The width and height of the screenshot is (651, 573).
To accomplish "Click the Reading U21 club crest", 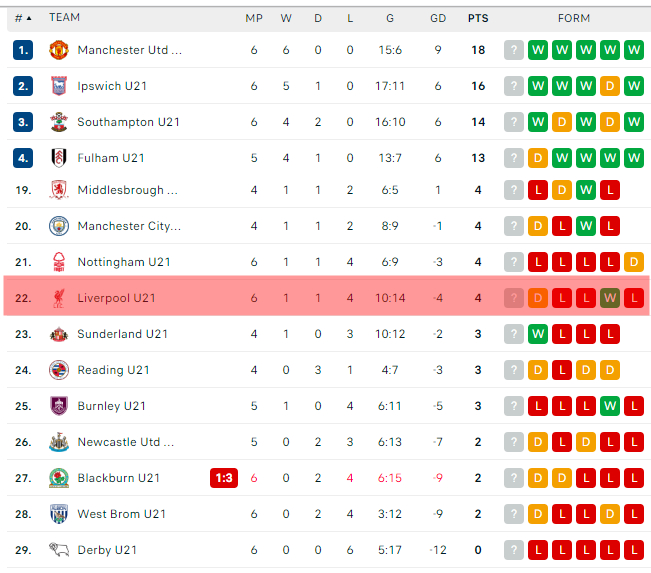I will coord(59,370).
